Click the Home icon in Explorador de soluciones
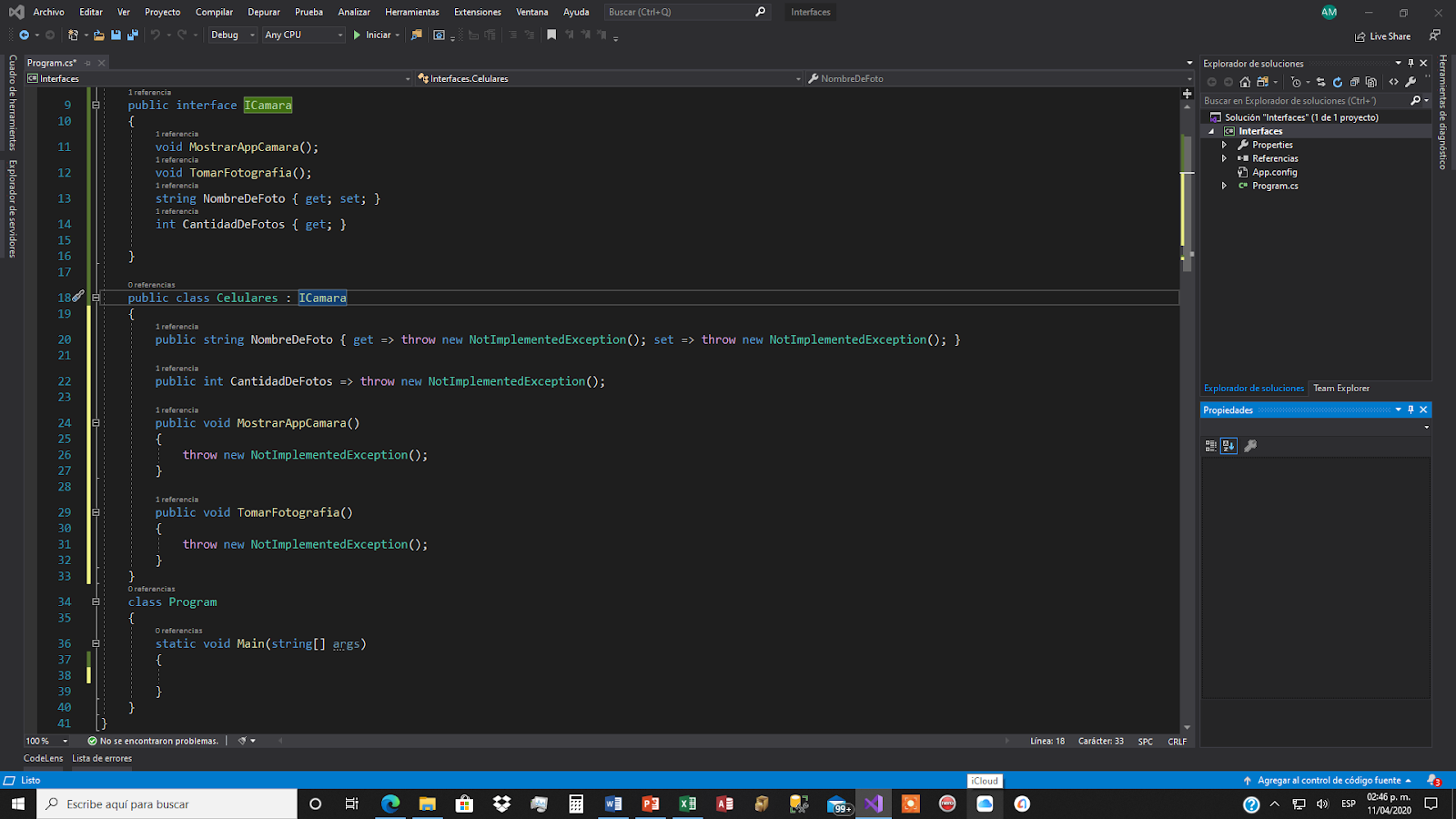The height and width of the screenshot is (819, 1456). [1244, 82]
